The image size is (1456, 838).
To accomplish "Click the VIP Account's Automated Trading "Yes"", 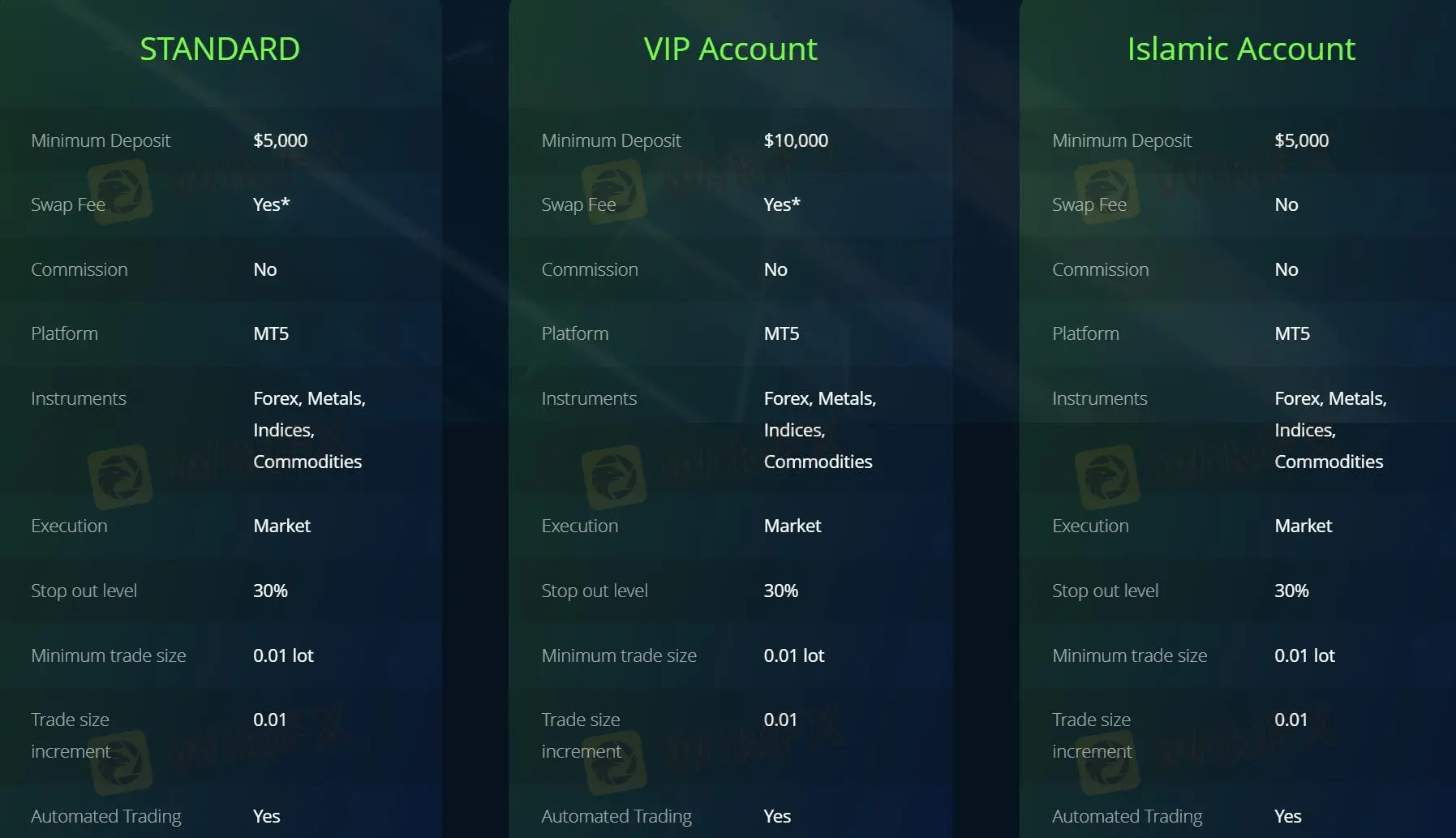I will (777, 816).
